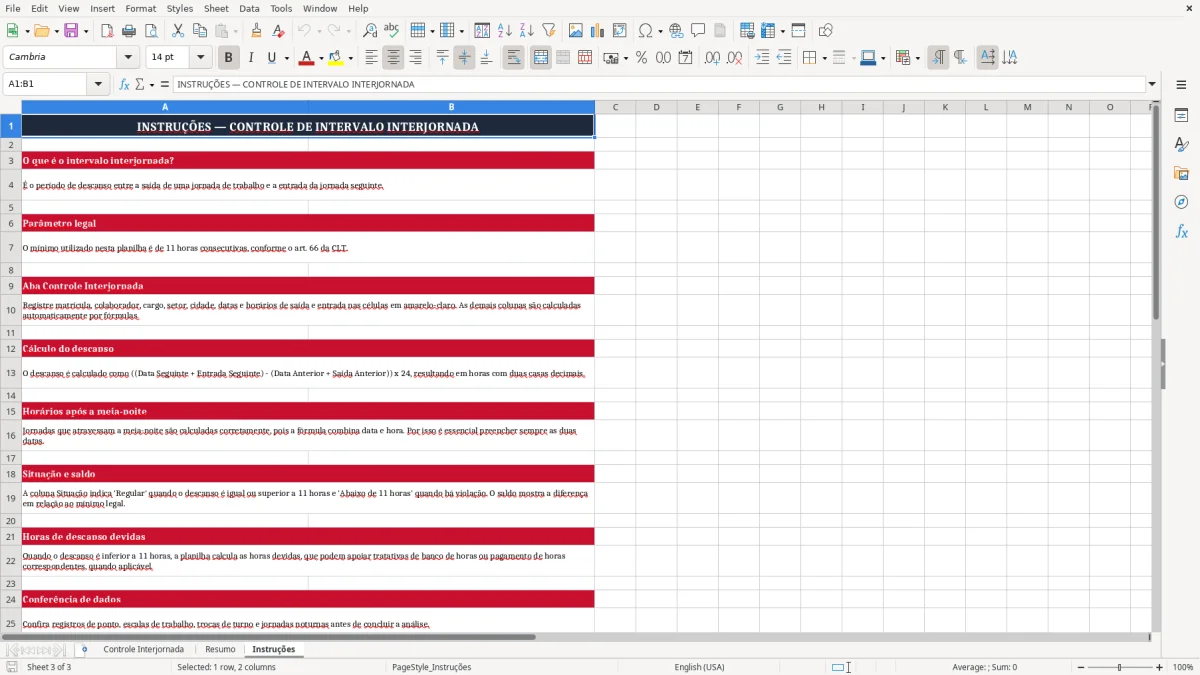Open the Data menu
Screen dimensions: 1200x675
[249, 8]
